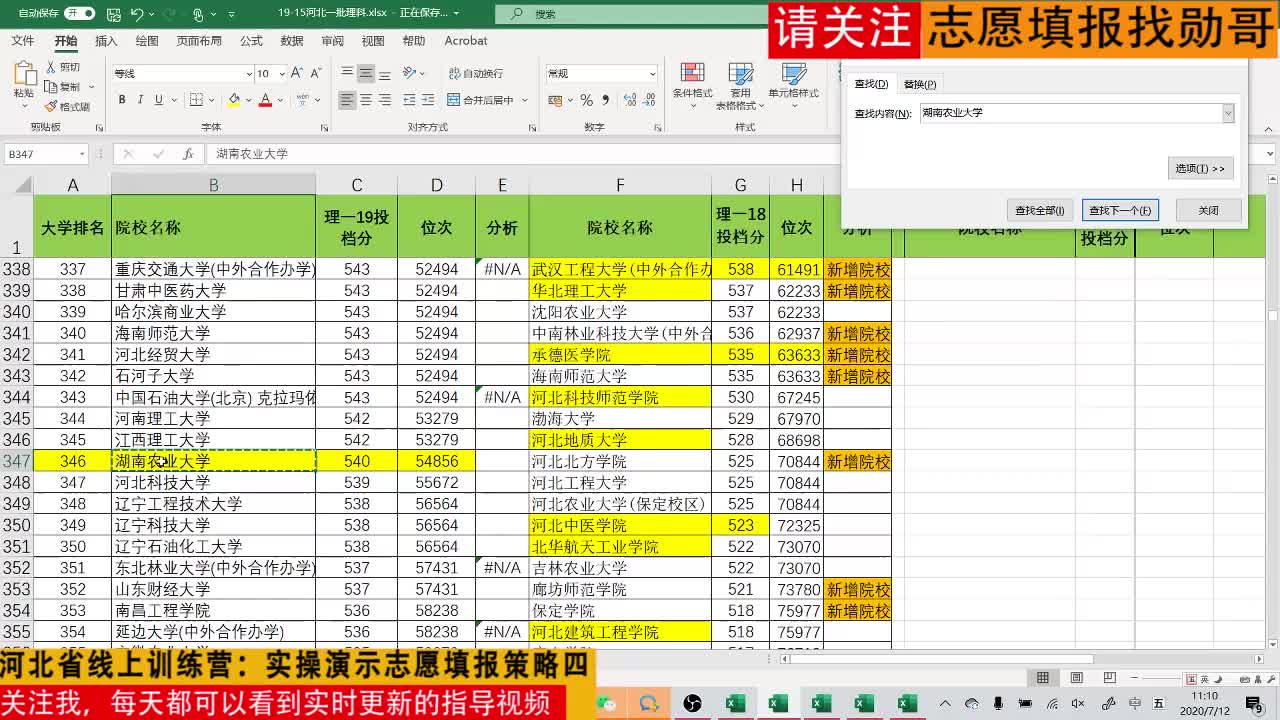1280x720 pixels.
Task: Click the Orientation text angle icon
Action: [409, 73]
